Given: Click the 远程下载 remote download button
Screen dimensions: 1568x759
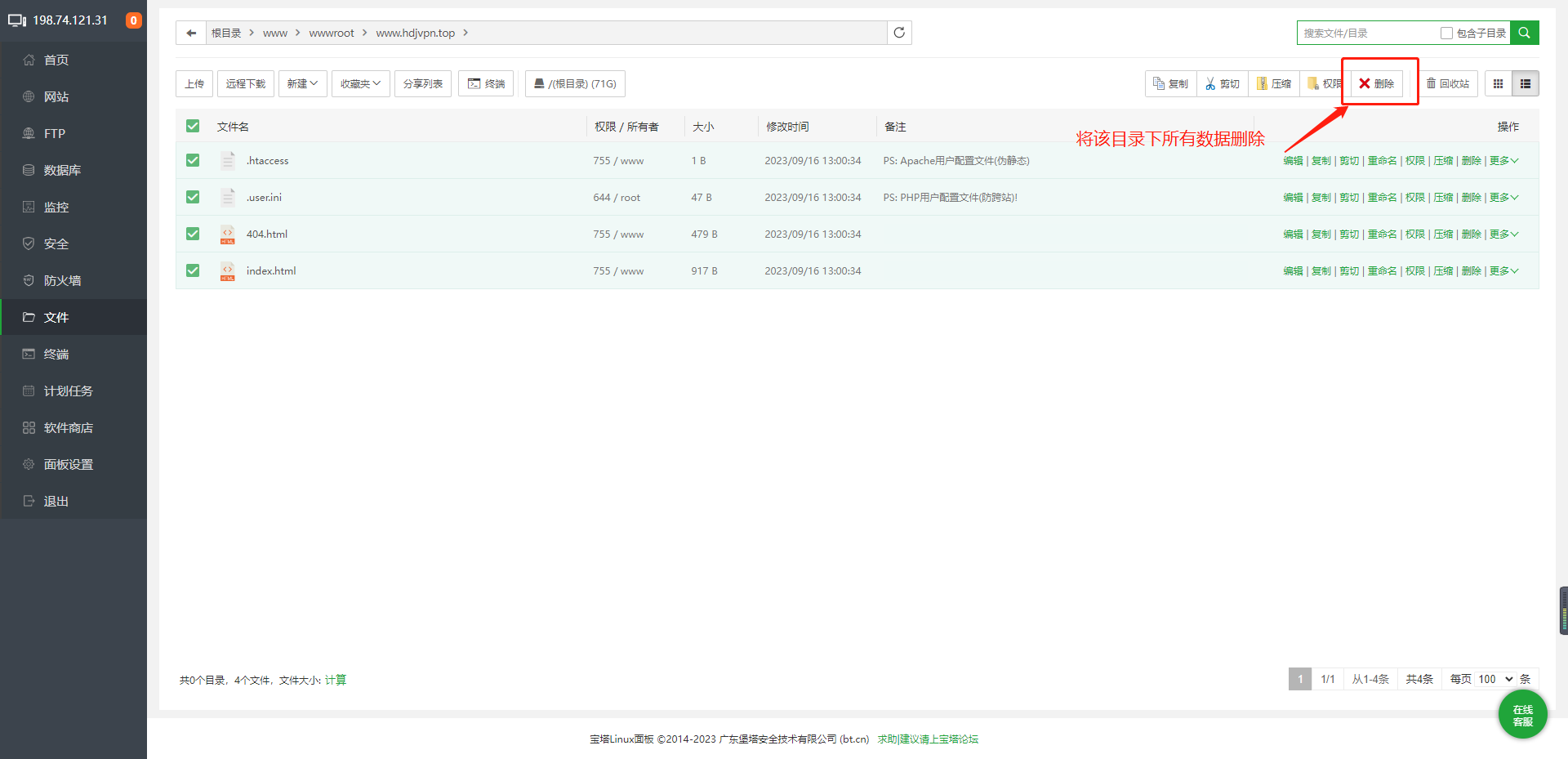Looking at the screenshot, I should (246, 83).
